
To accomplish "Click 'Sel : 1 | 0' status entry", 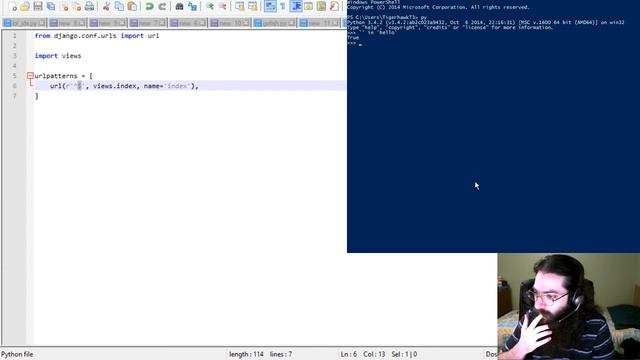I will coord(404,354).
